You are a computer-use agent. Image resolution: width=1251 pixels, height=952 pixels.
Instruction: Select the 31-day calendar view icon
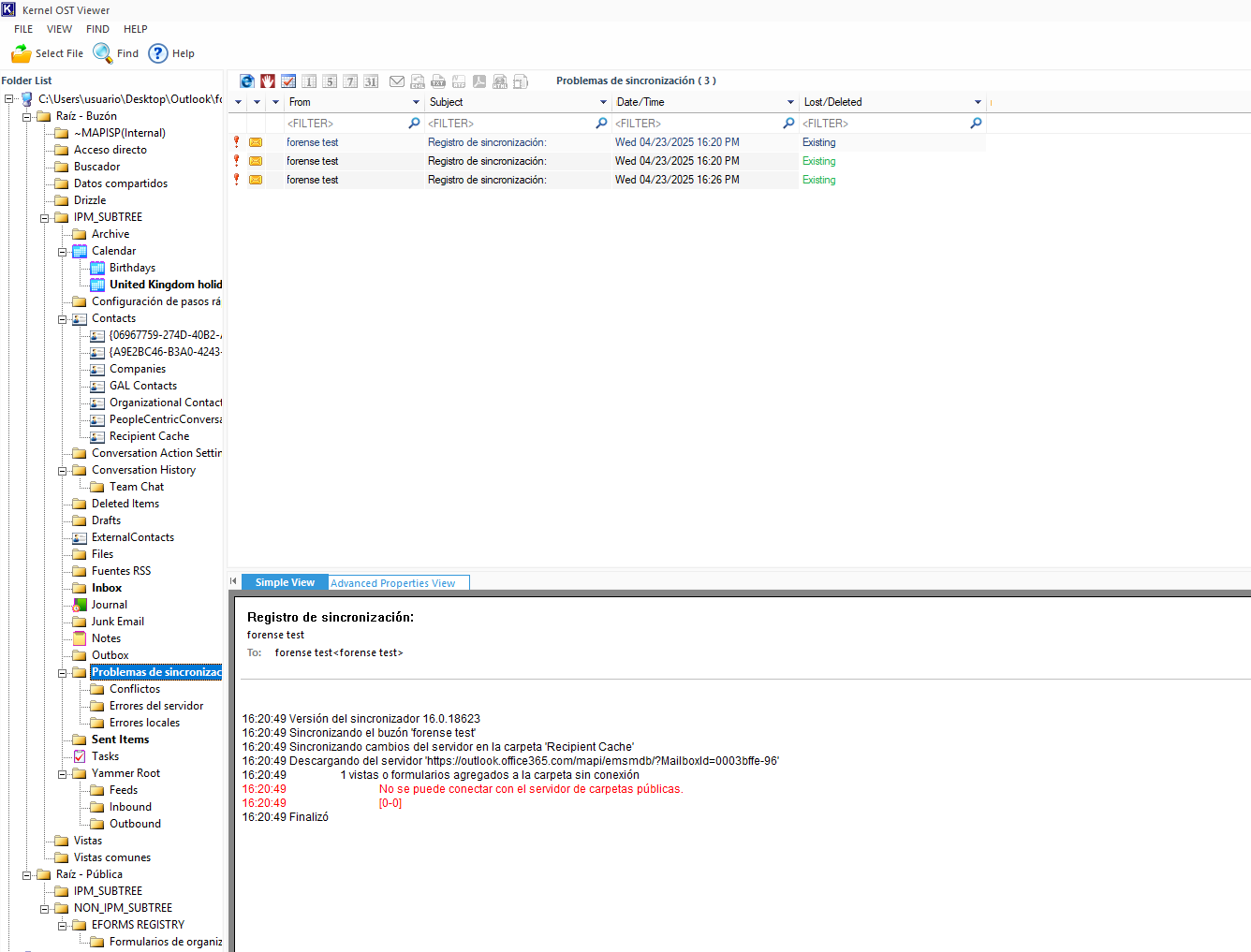(371, 81)
